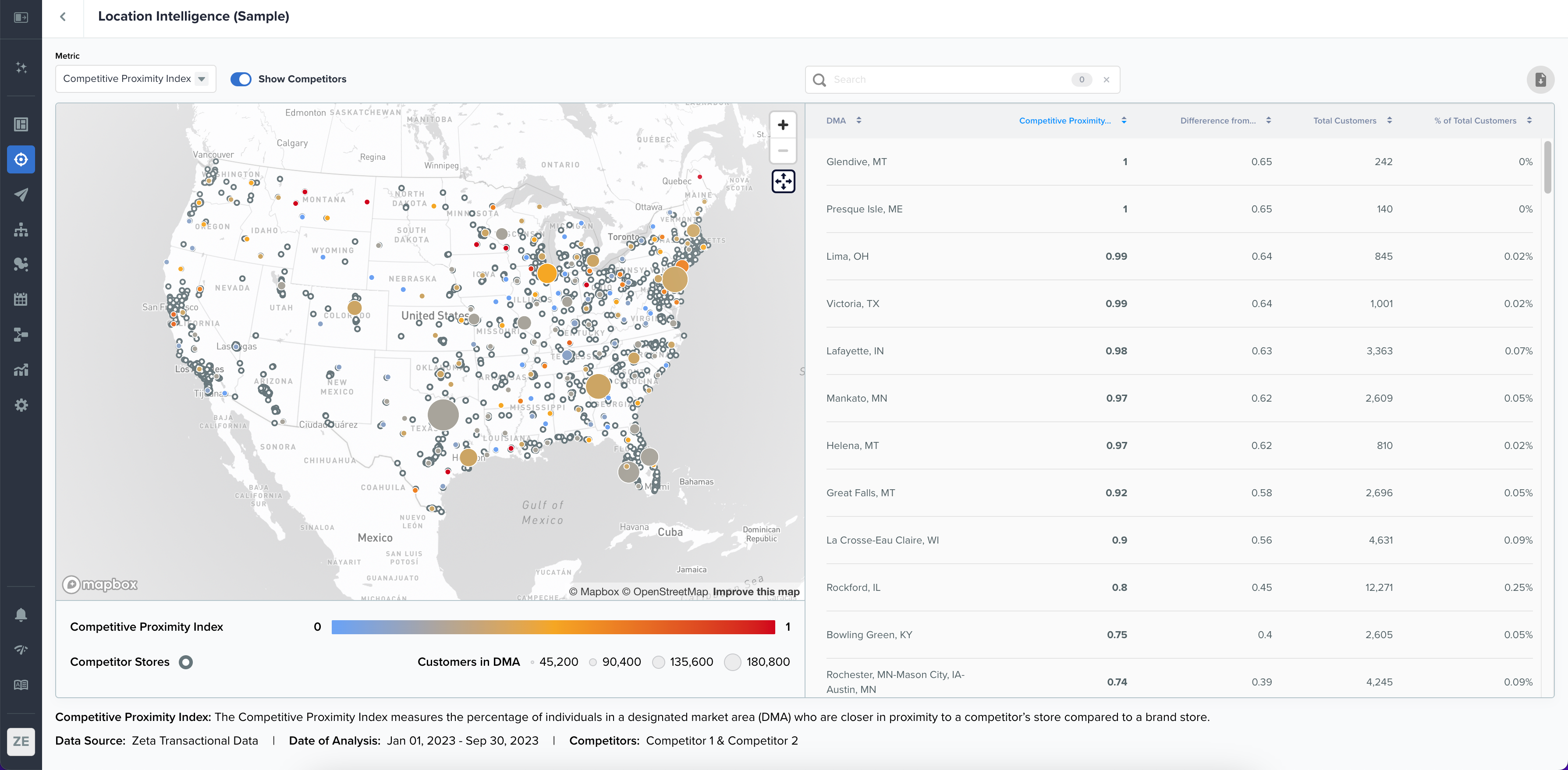Open the dashboard layout icon in sidebar

tap(21, 124)
